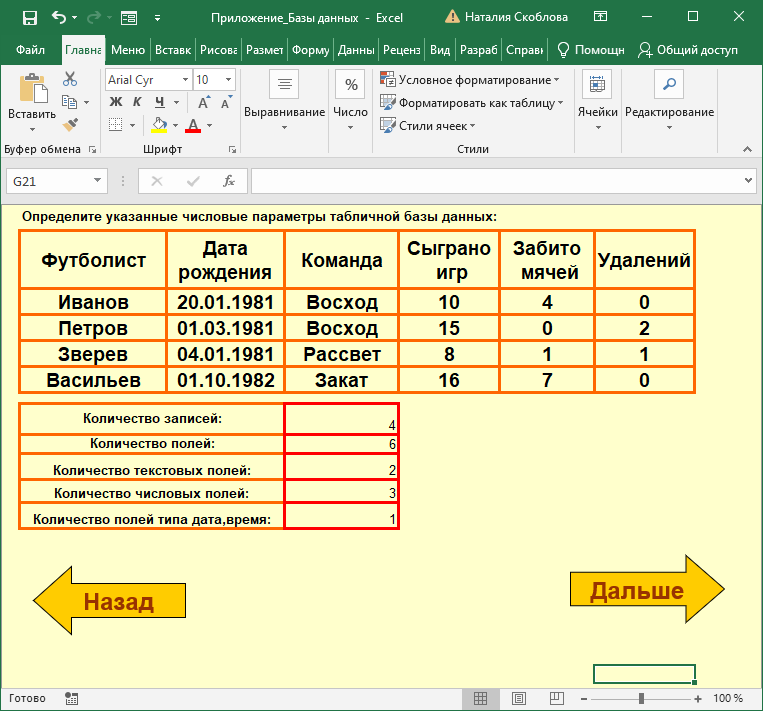Click the zoom slider in the status bar
The height and width of the screenshot is (711, 763).
click(641, 698)
